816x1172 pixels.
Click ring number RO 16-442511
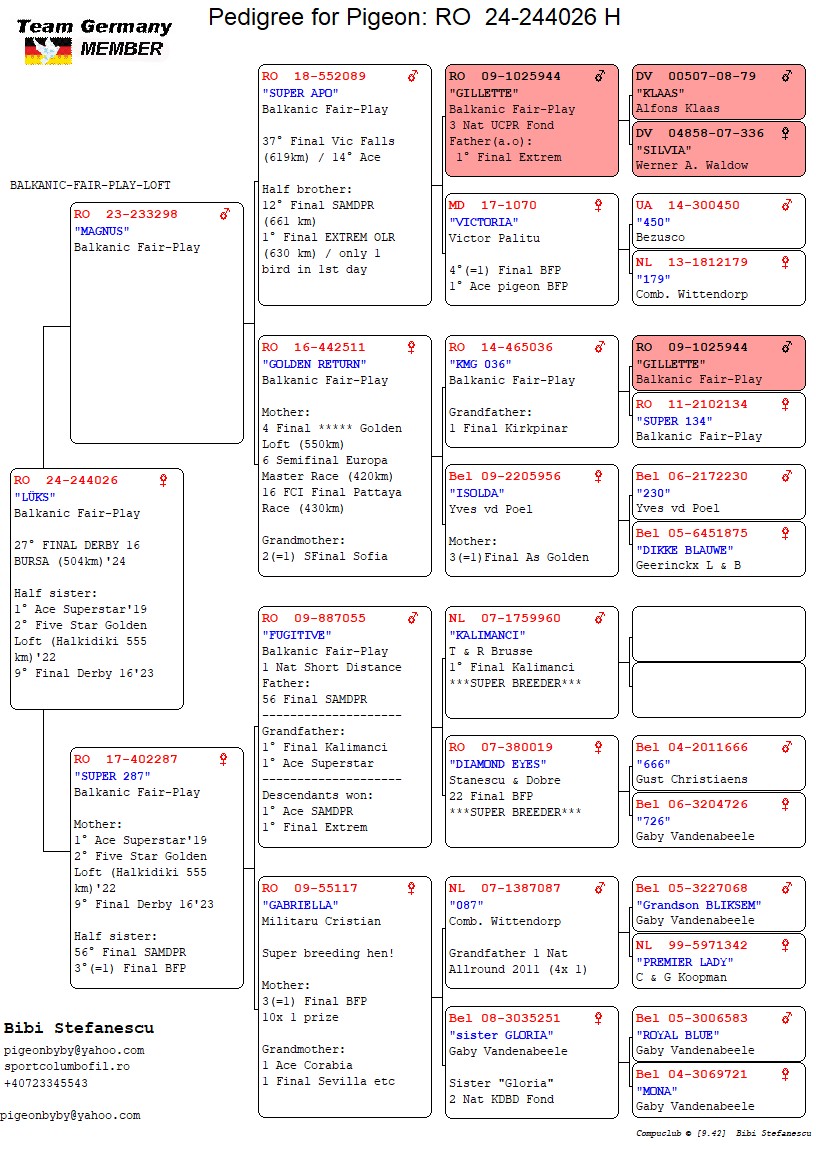pyautogui.click(x=314, y=347)
